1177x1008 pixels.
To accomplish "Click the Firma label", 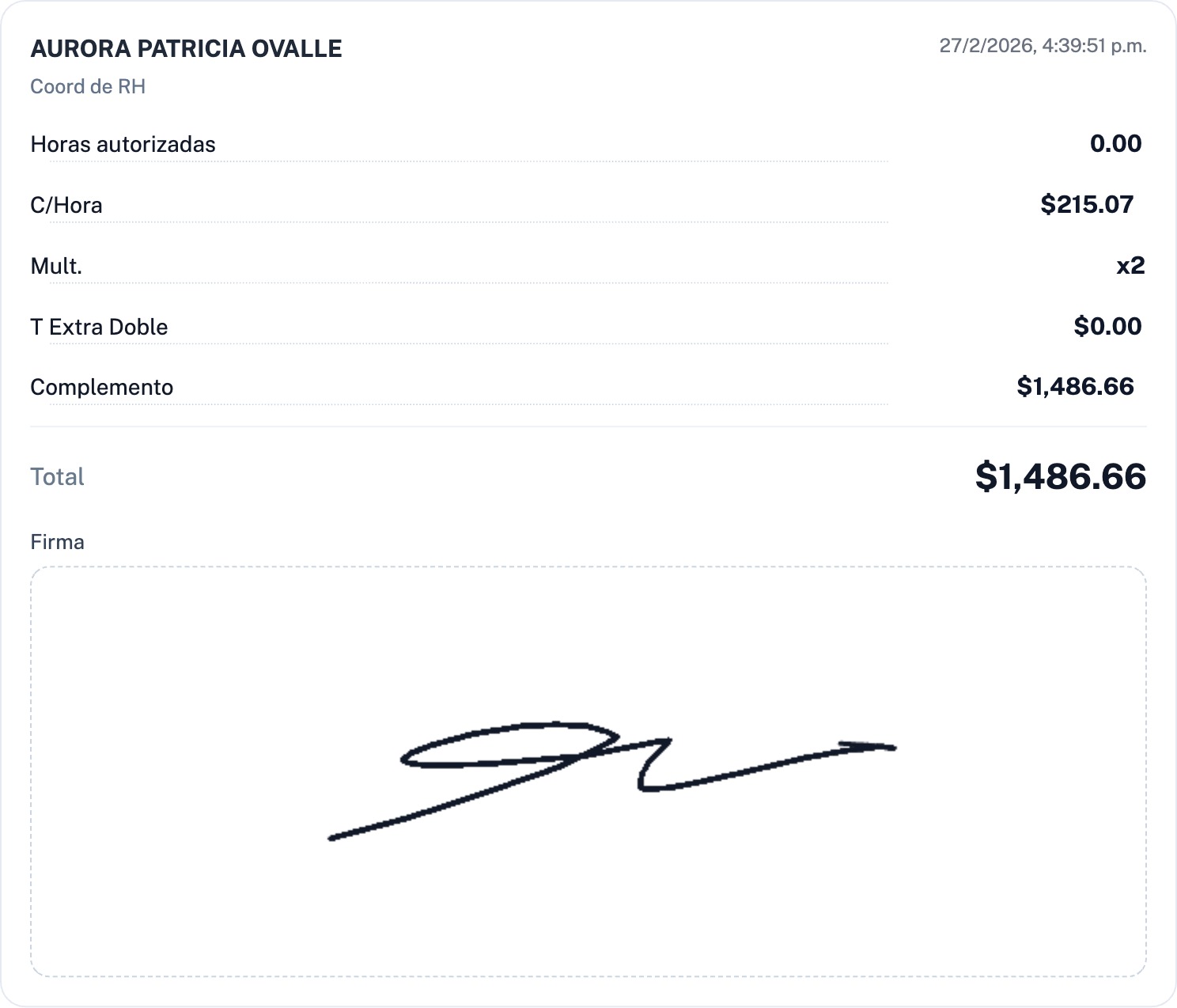I will coord(57,542).
